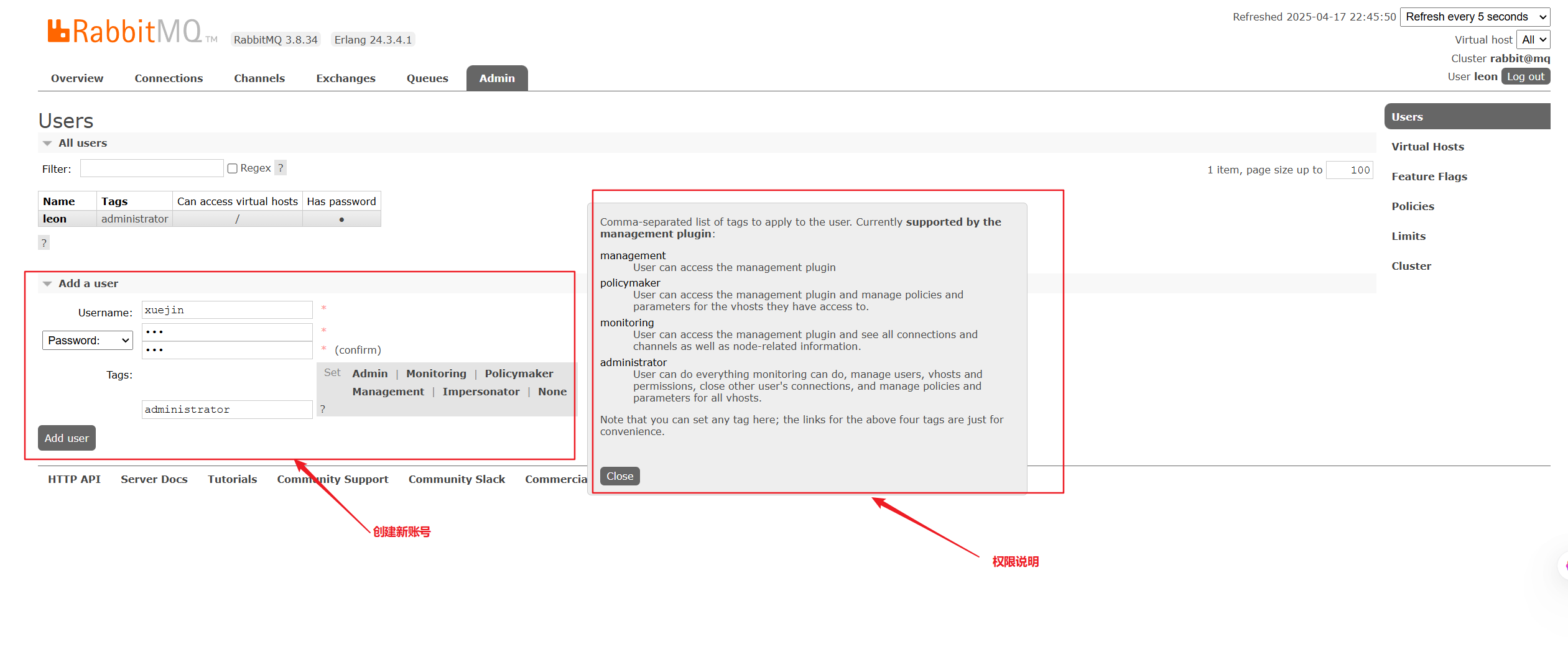Click the help icon below users table
The image size is (1568, 652).
point(44,242)
